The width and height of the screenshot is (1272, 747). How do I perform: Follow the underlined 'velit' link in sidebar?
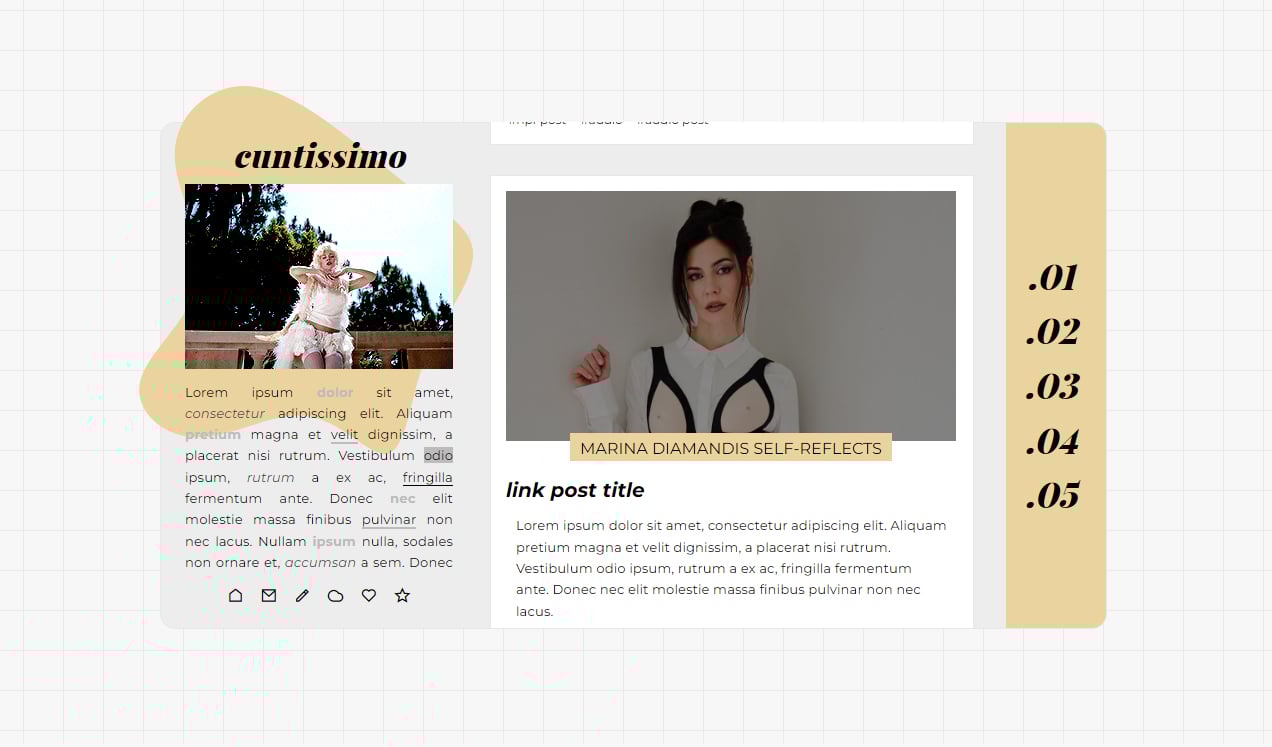tap(344, 435)
